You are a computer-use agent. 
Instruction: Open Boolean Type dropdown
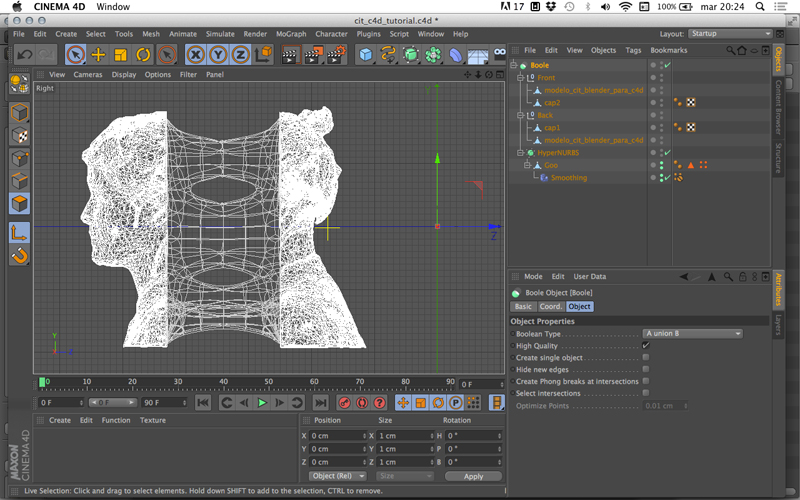click(x=692, y=333)
